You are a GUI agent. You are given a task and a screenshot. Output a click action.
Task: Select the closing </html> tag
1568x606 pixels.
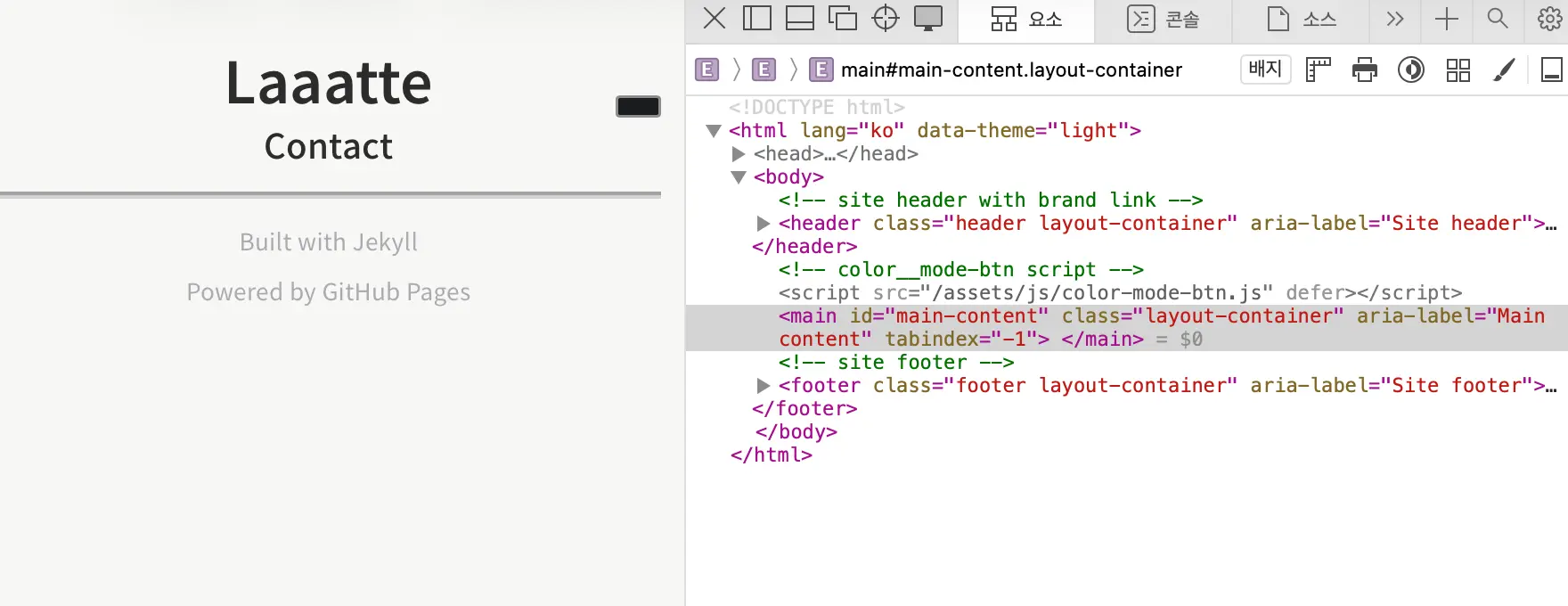pos(772,455)
